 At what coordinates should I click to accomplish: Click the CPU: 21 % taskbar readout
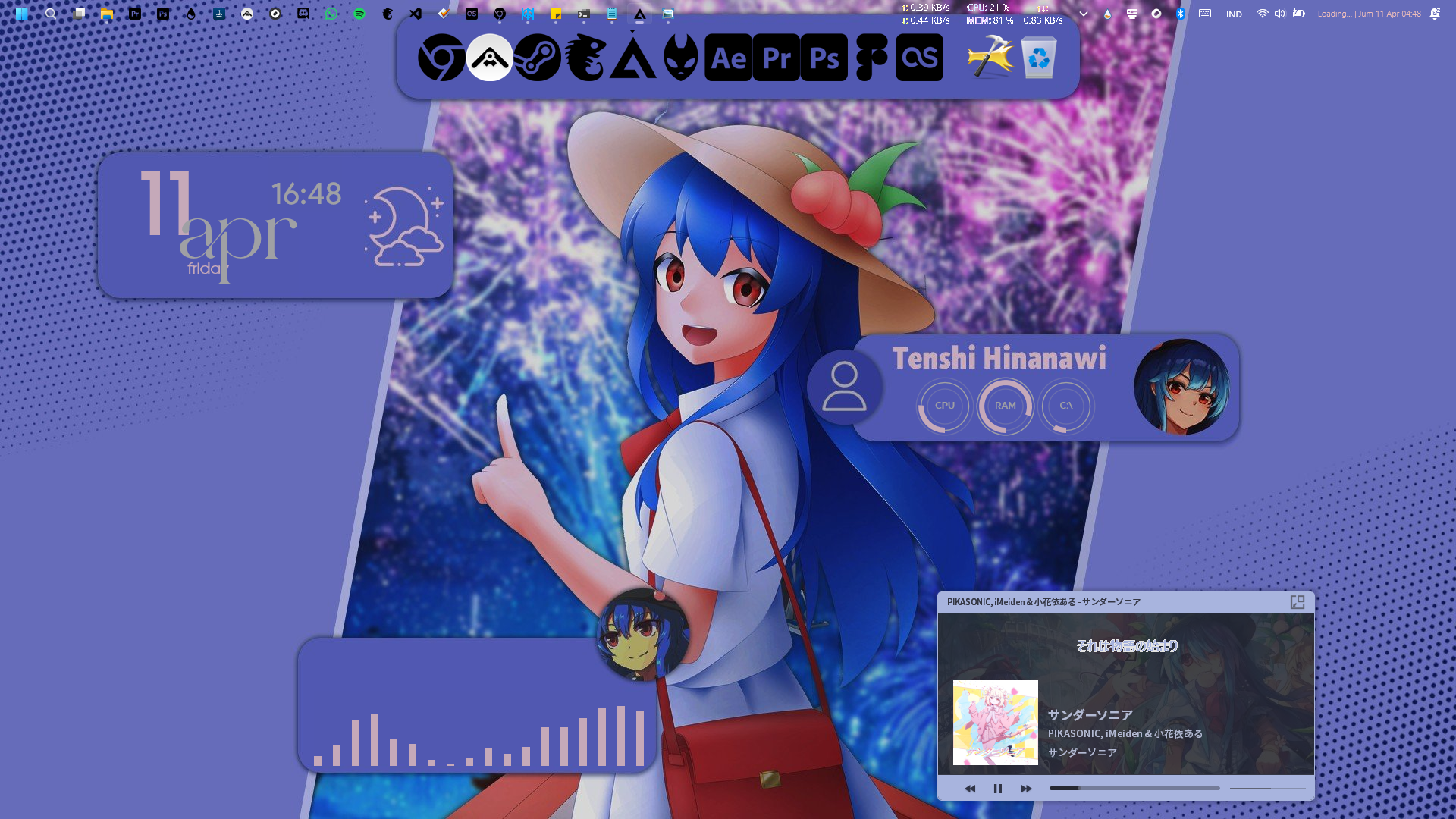pos(988,8)
